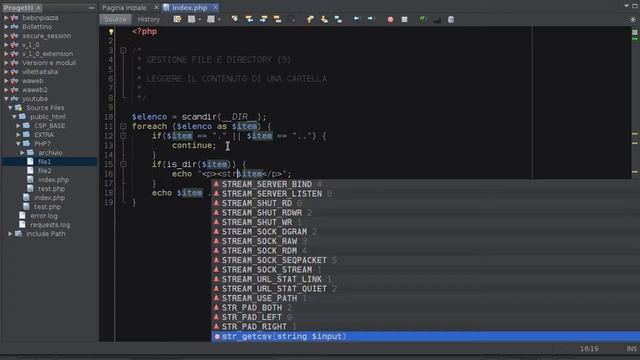Image resolution: width=640 pixels, height=360 pixels.
Task: Click the Find Next Occurrence toolbar icon
Action: click(x=263, y=19)
